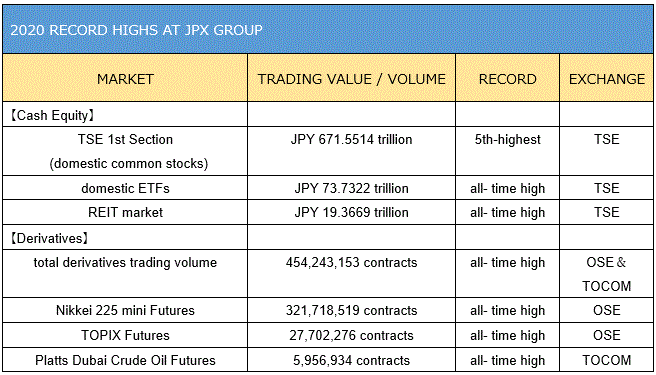Select the 454,243,153 contracts cell
This screenshot has height=375, width=656.
coord(351,274)
